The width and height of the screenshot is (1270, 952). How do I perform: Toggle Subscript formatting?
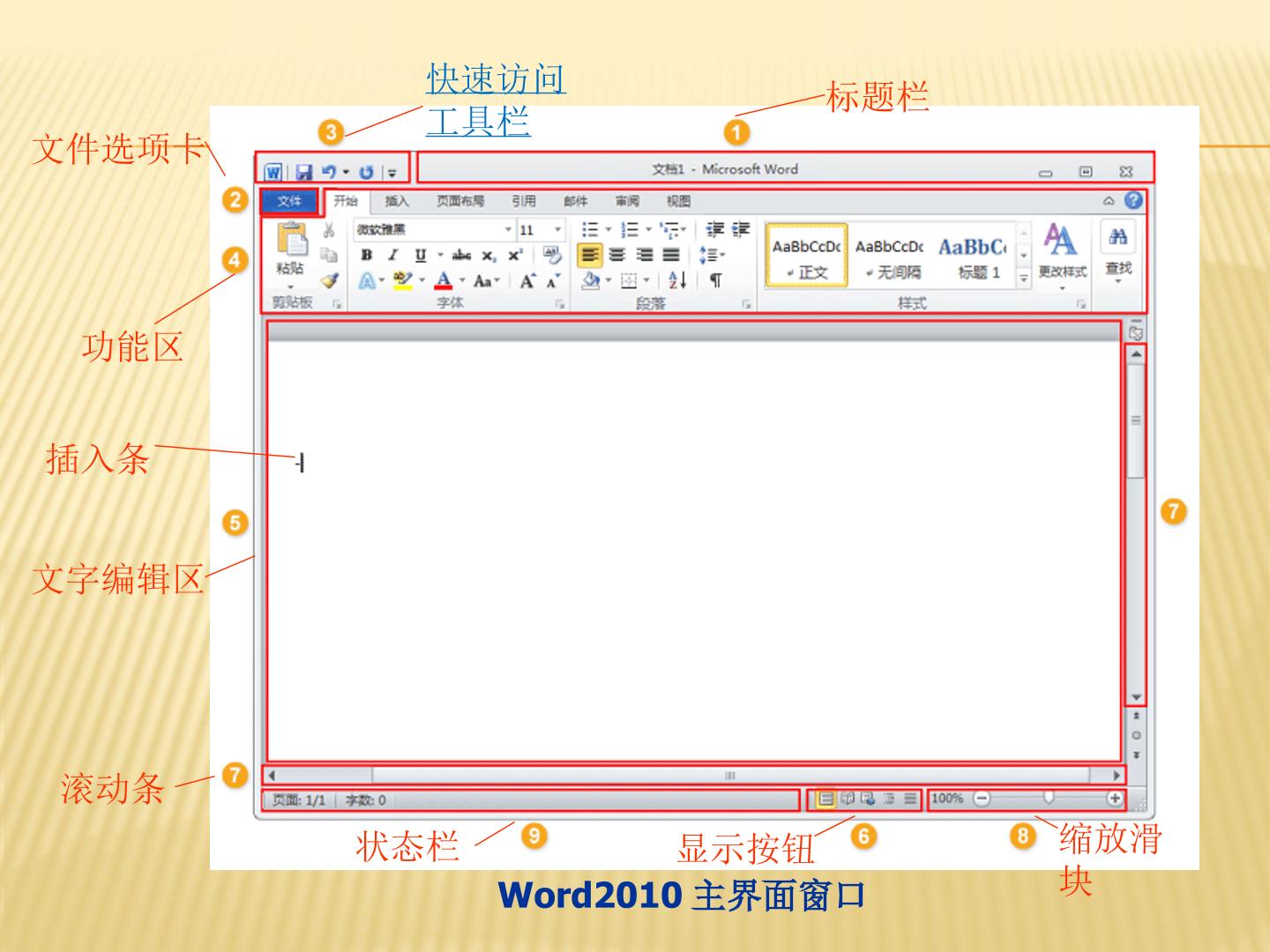click(489, 256)
